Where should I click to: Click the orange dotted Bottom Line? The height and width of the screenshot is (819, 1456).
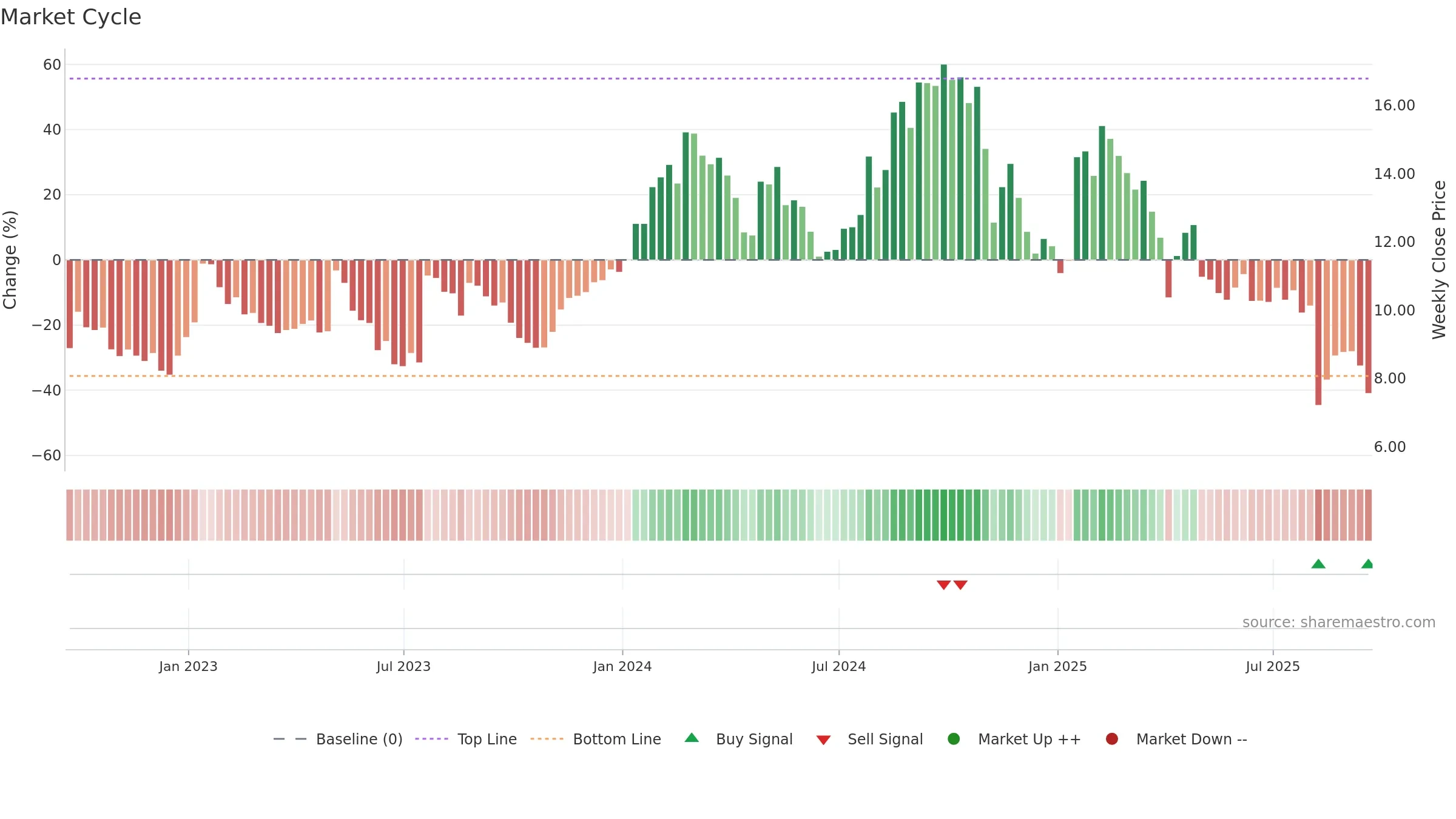(719, 376)
